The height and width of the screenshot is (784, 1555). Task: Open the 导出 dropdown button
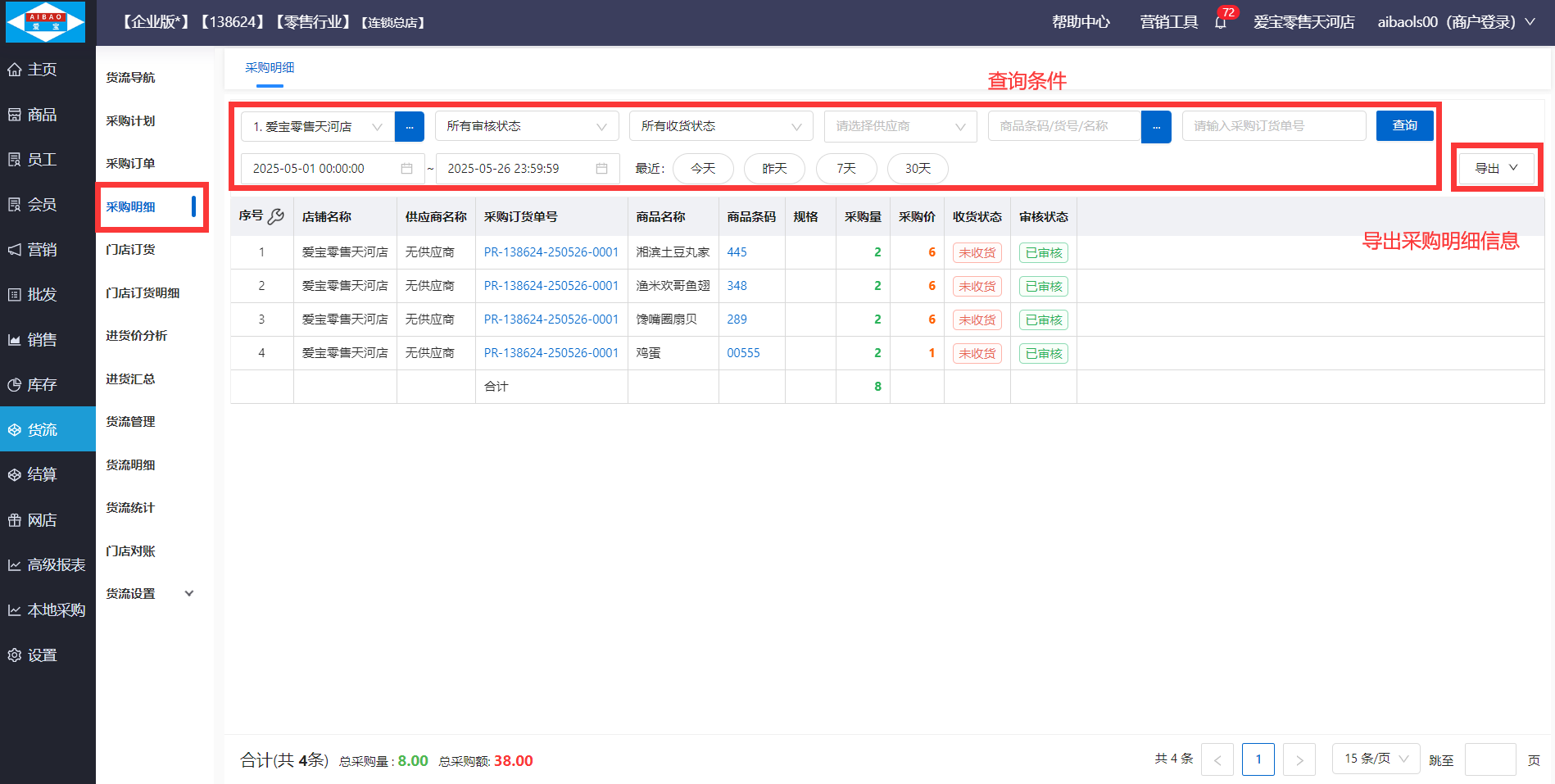tap(1497, 168)
